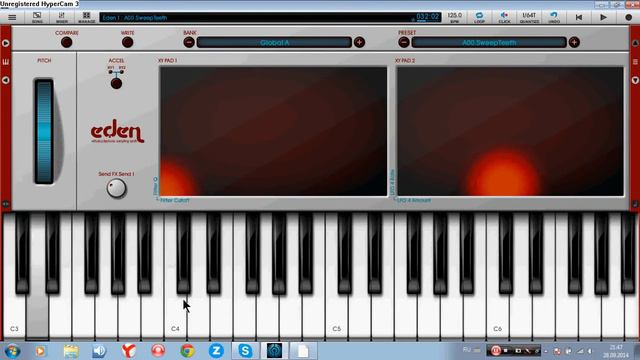This screenshot has height=360, width=640.
Task: Click the Pitch bend wheel
Action: click(x=44, y=131)
